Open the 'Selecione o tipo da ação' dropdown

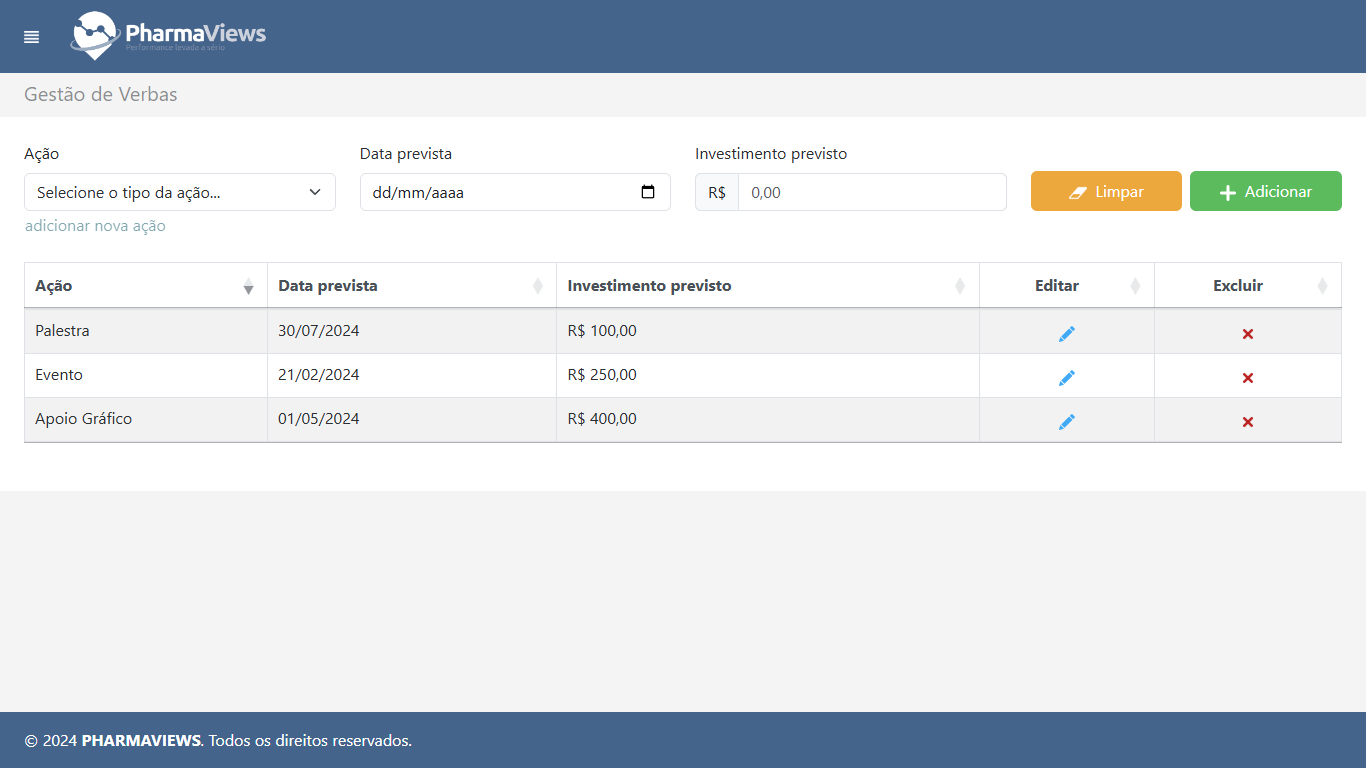pyautogui.click(x=179, y=192)
